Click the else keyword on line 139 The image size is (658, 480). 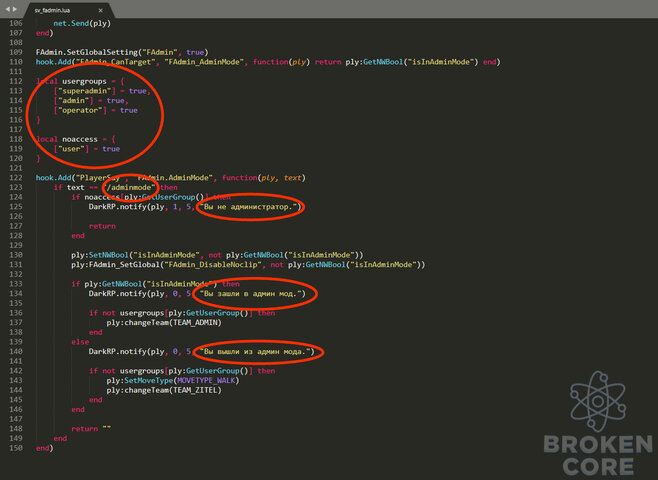pos(80,342)
